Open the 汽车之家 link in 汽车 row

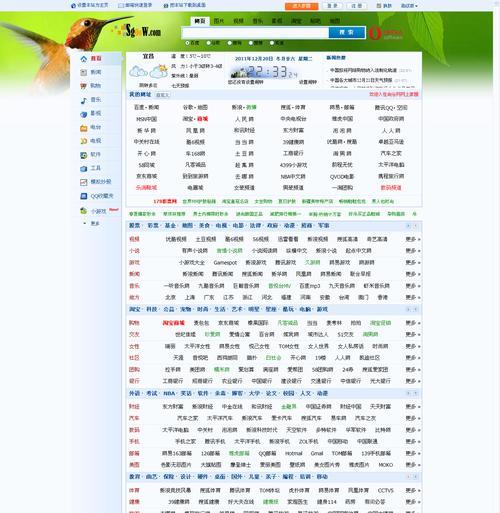pos(187,418)
